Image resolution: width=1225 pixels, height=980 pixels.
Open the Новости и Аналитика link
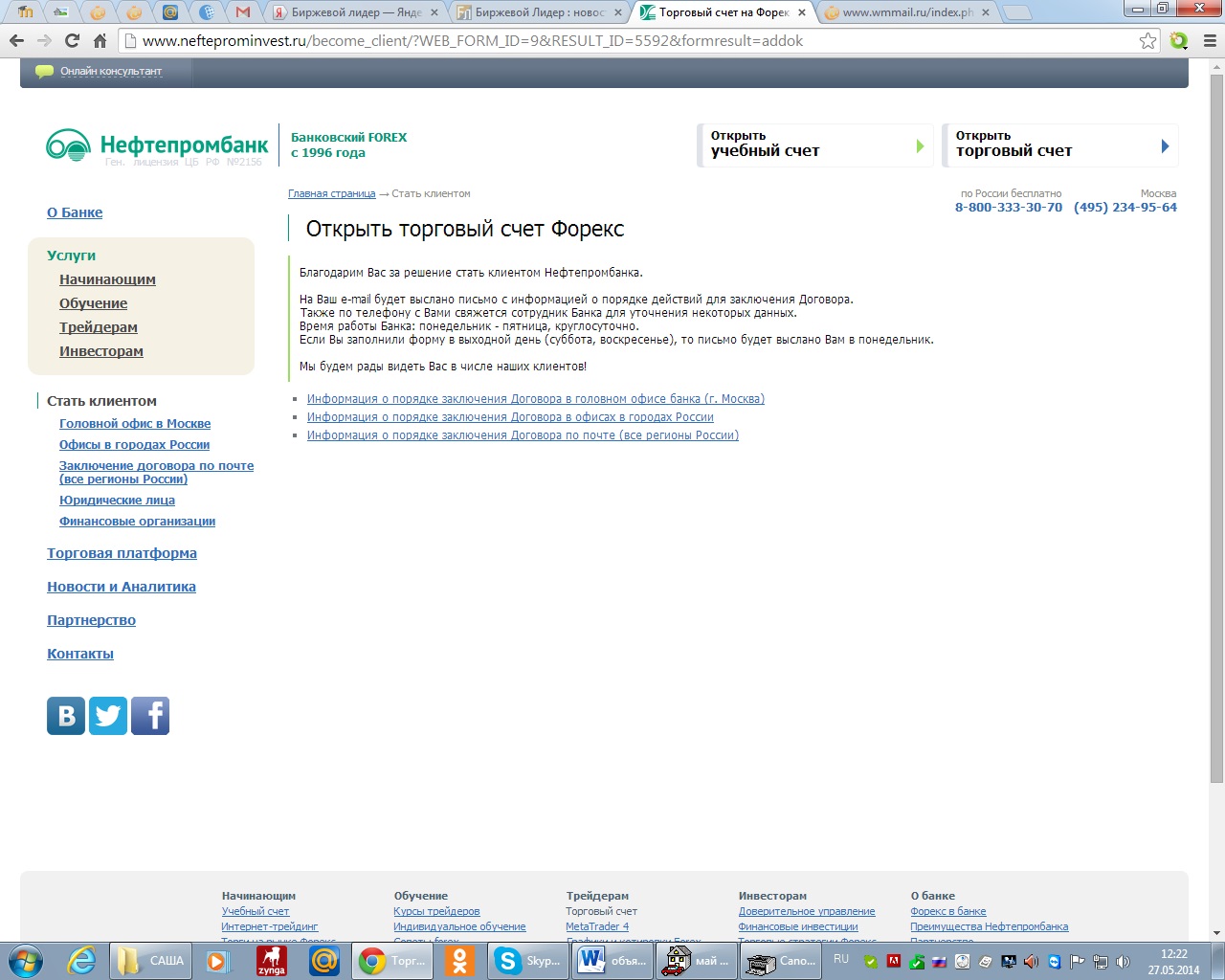tap(122, 587)
